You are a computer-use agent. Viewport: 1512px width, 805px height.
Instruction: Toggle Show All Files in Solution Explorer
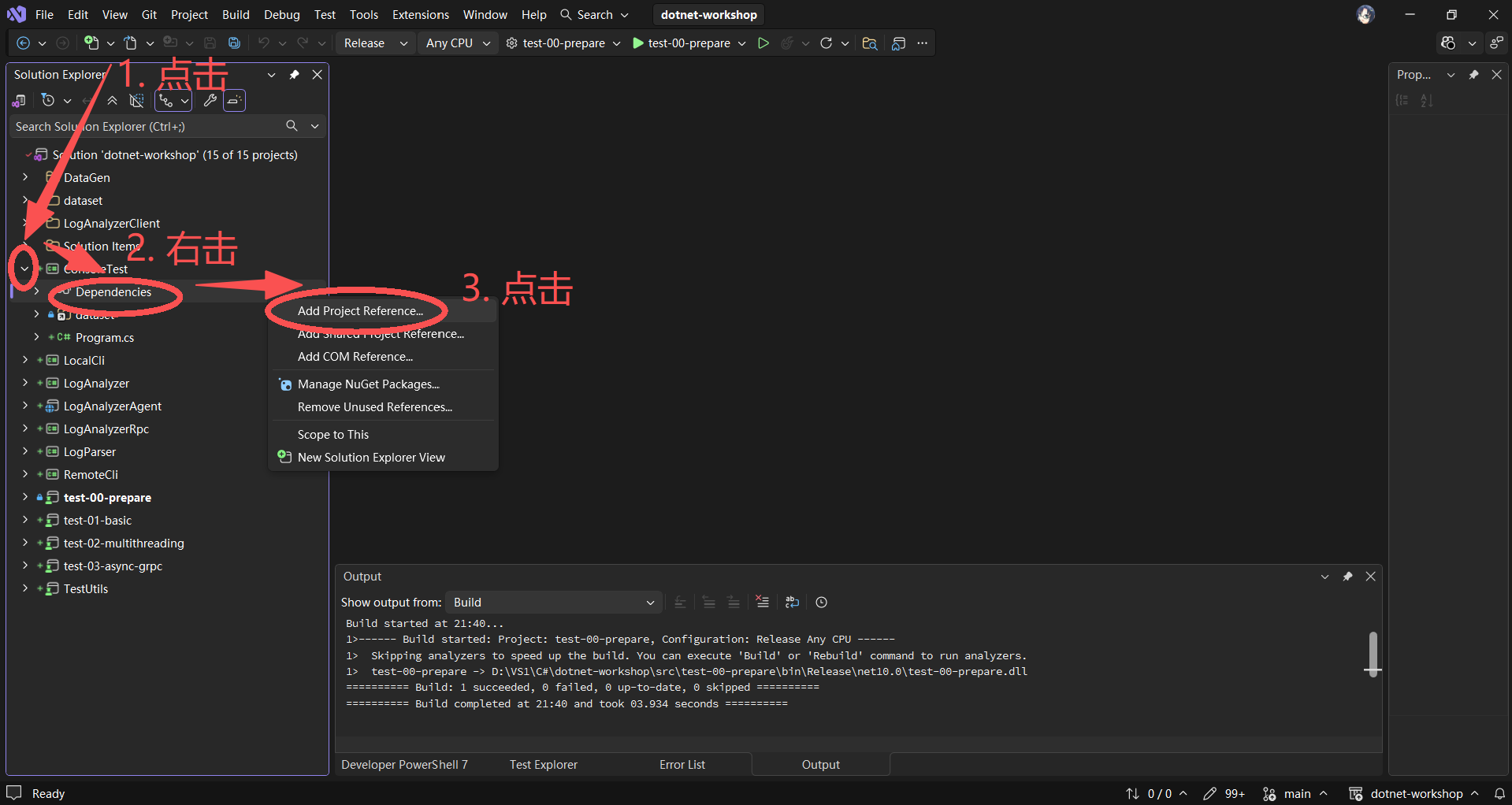click(136, 101)
